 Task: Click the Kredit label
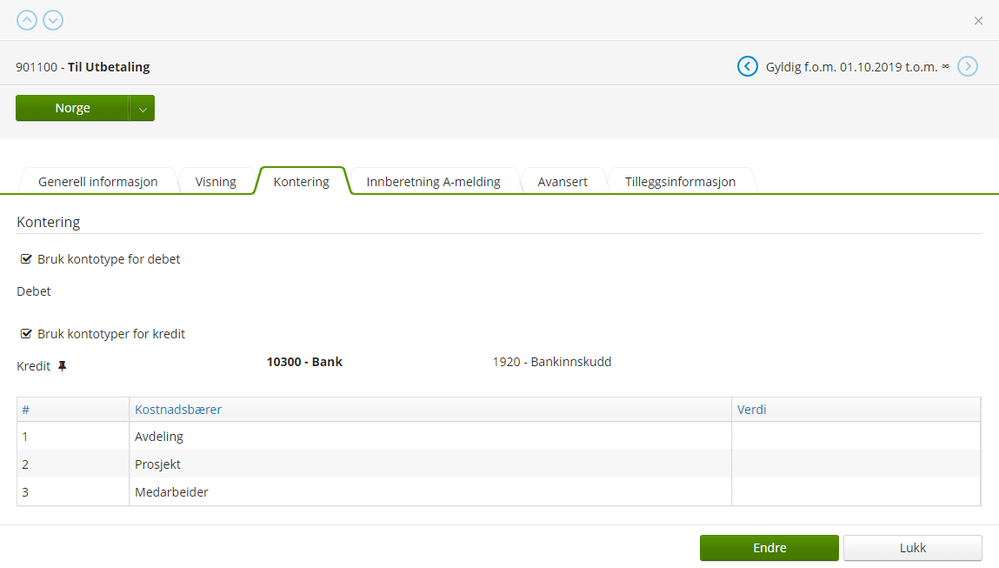coord(33,366)
